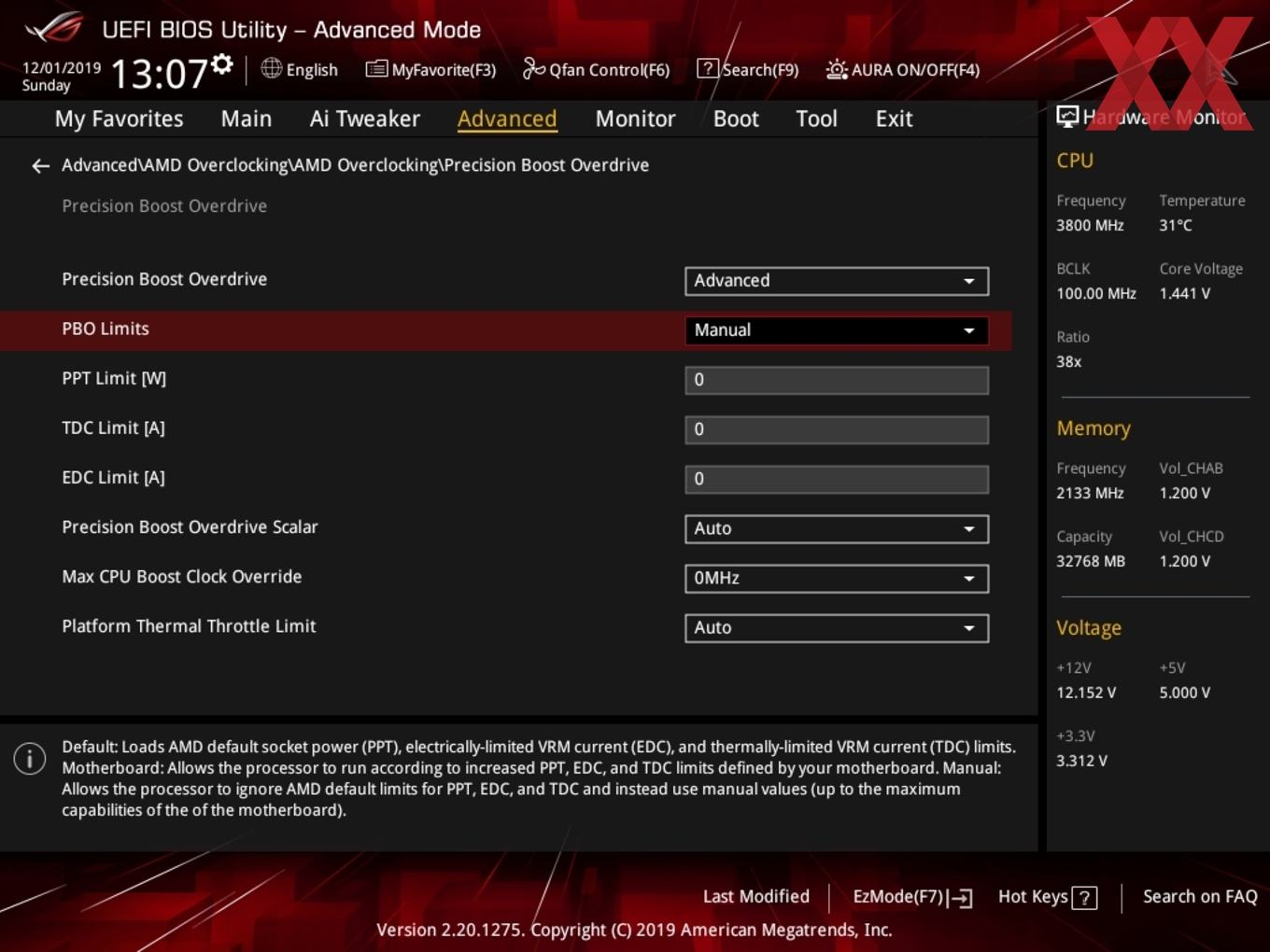Click the TDC Limit [A] input field
Viewport: 1270px width, 952px height.
tap(837, 429)
